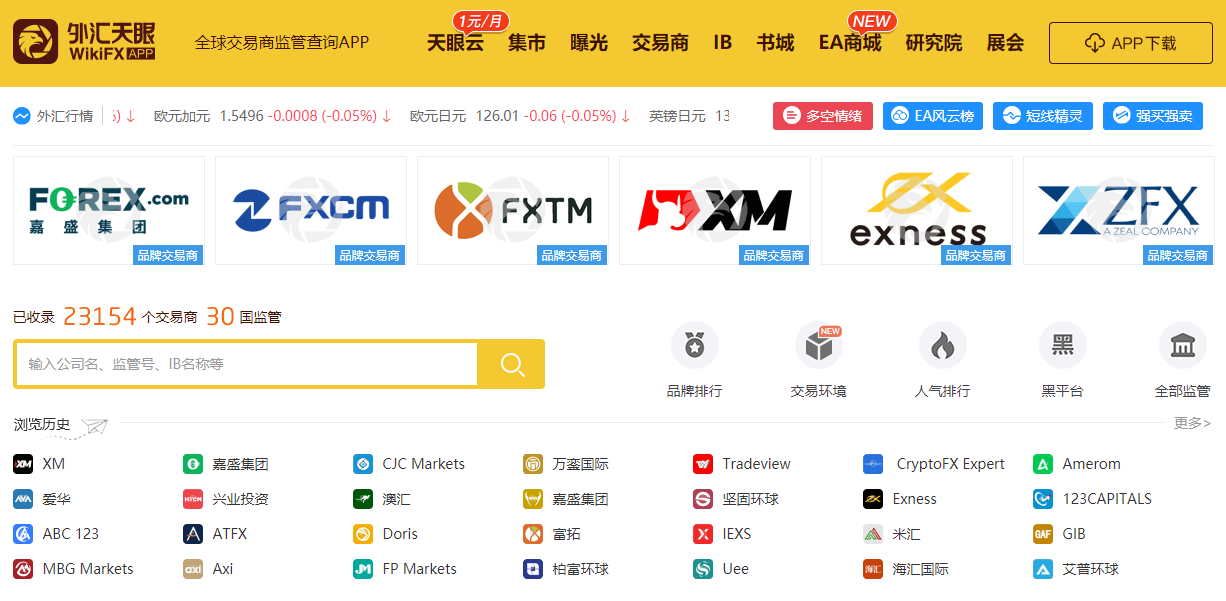This screenshot has height=601, width=1226.
Task: Open the 黑平台 icon
Action: 1062,346
